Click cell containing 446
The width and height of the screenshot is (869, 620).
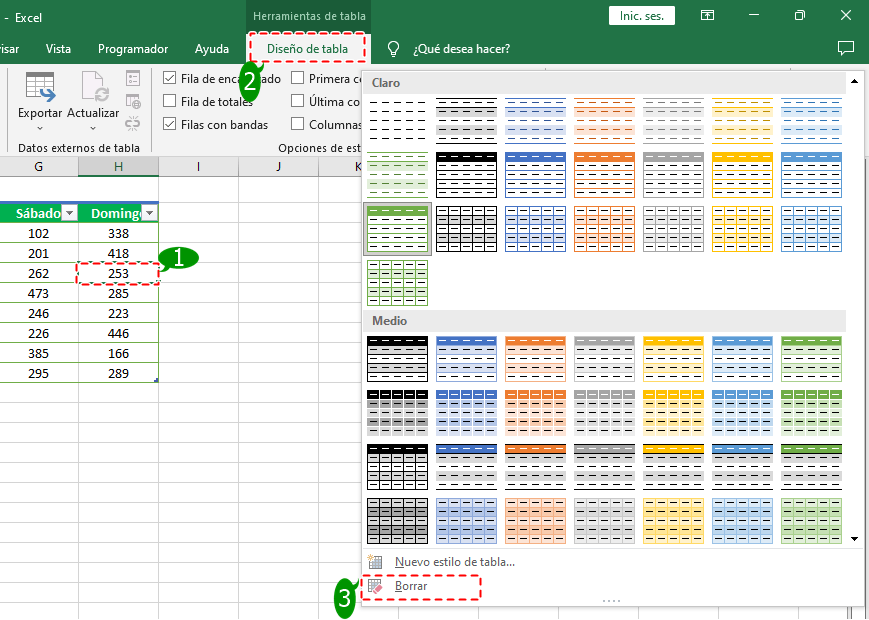[x=119, y=333]
